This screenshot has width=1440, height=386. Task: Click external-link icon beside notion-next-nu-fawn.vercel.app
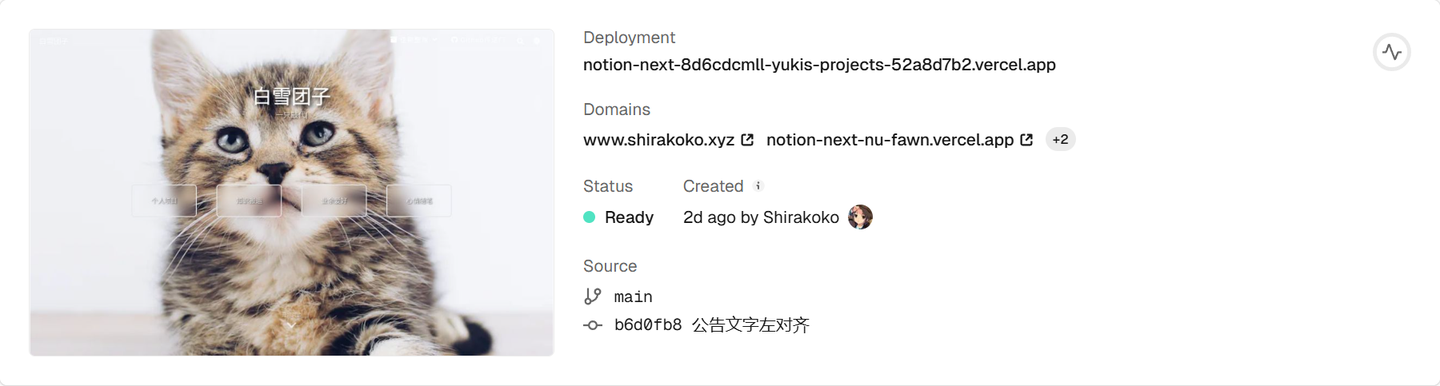pyautogui.click(x=1026, y=140)
